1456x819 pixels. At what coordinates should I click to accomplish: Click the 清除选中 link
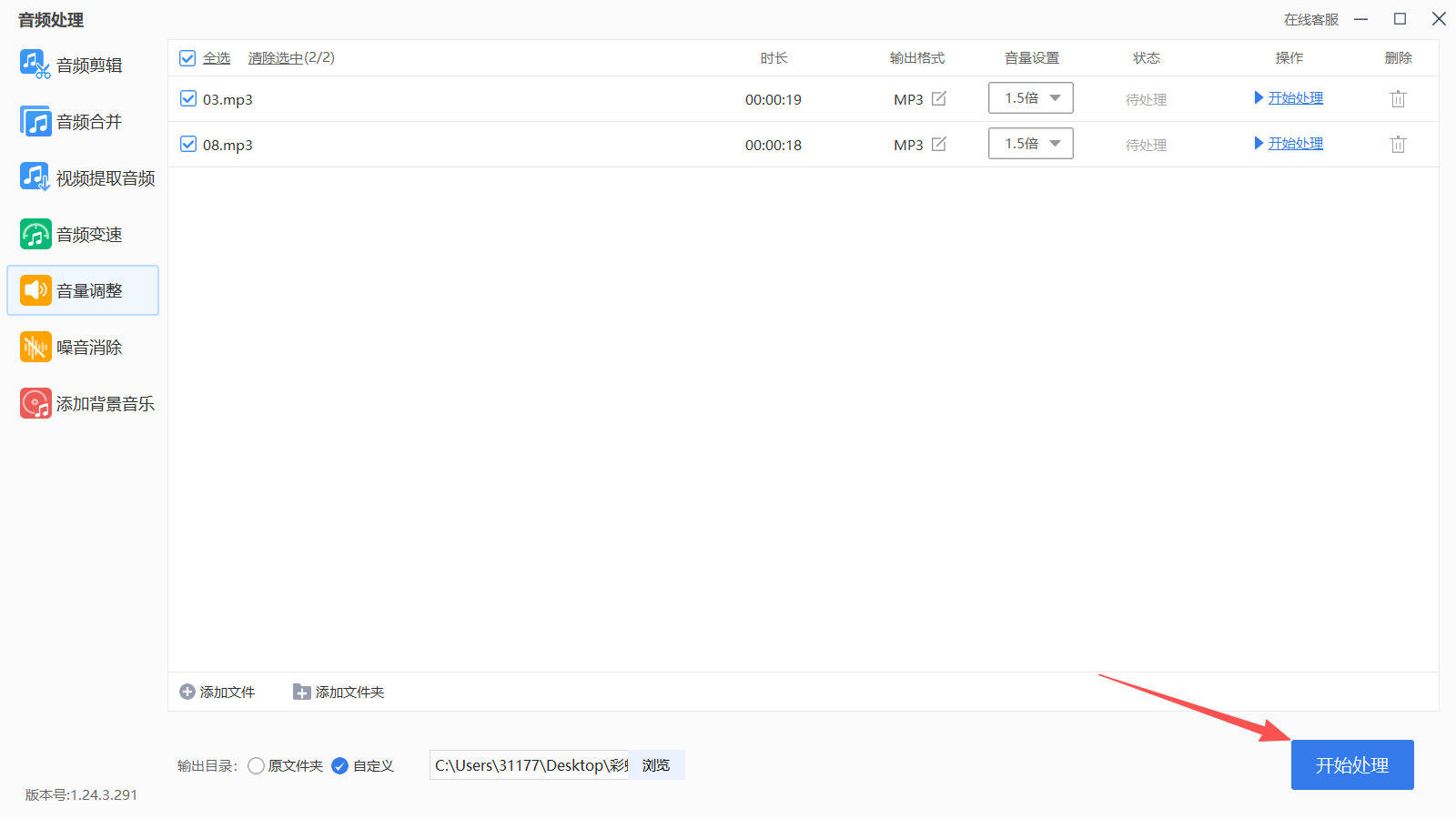[x=275, y=58]
